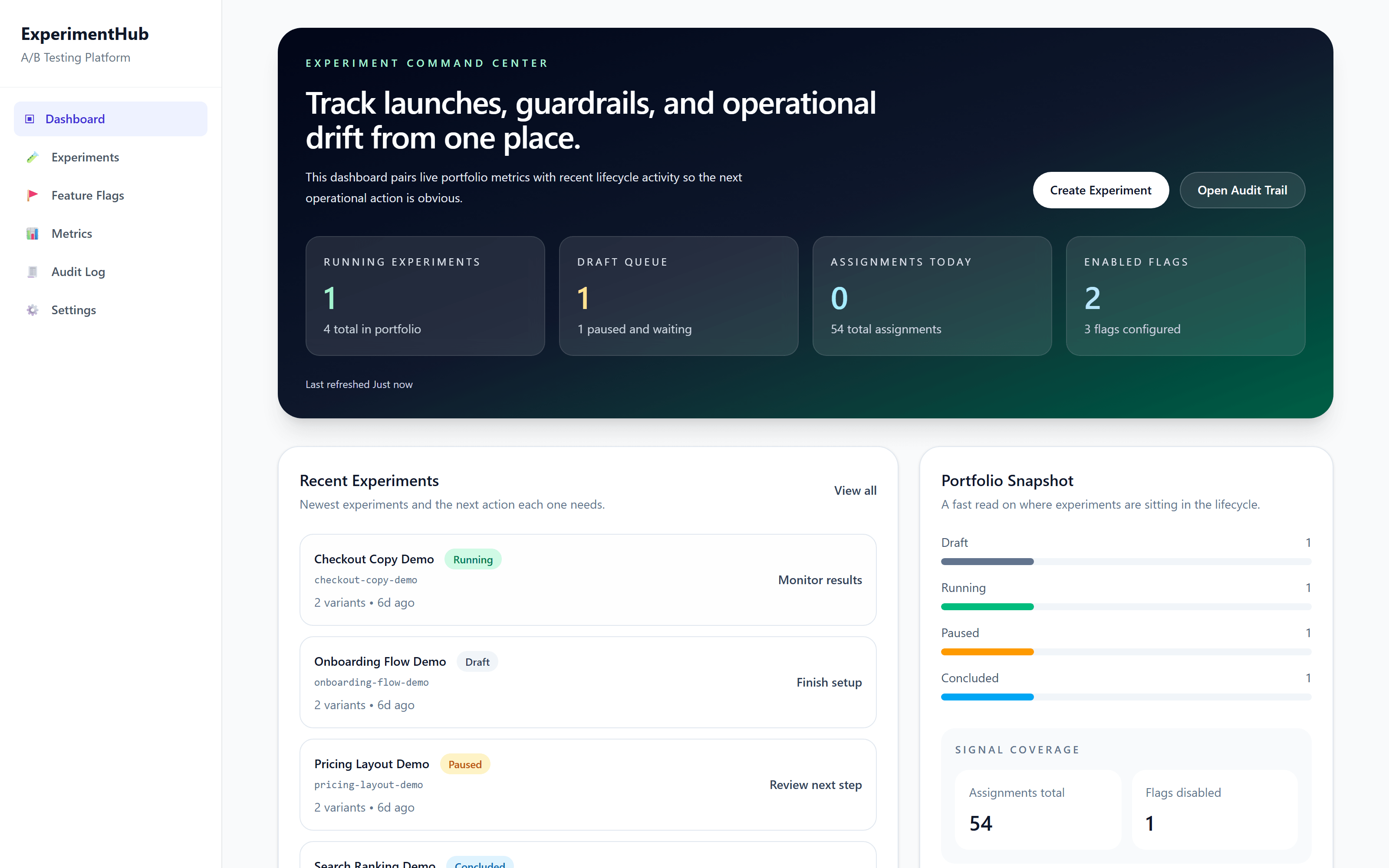Click the Assignments total tile
The image size is (1389, 868).
coord(1038,809)
